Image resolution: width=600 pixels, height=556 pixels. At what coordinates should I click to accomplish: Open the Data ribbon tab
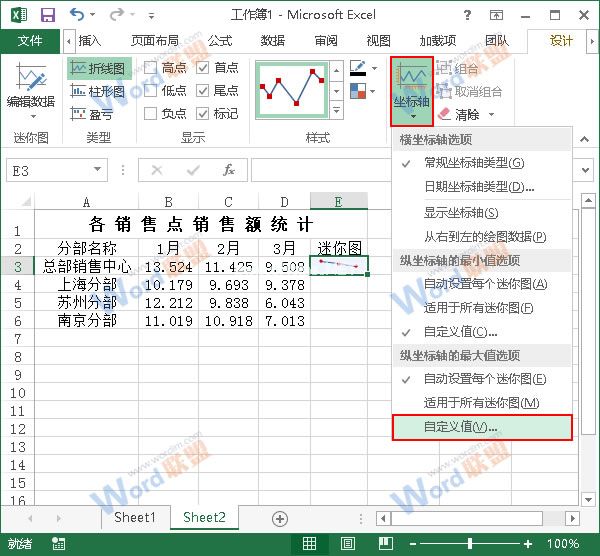(272, 41)
